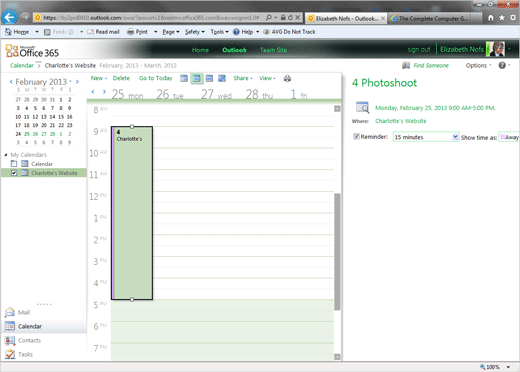Image resolution: width=520 pixels, height=372 pixels.
Task: Click the browser address bar
Action: click(x=151, y=18)
